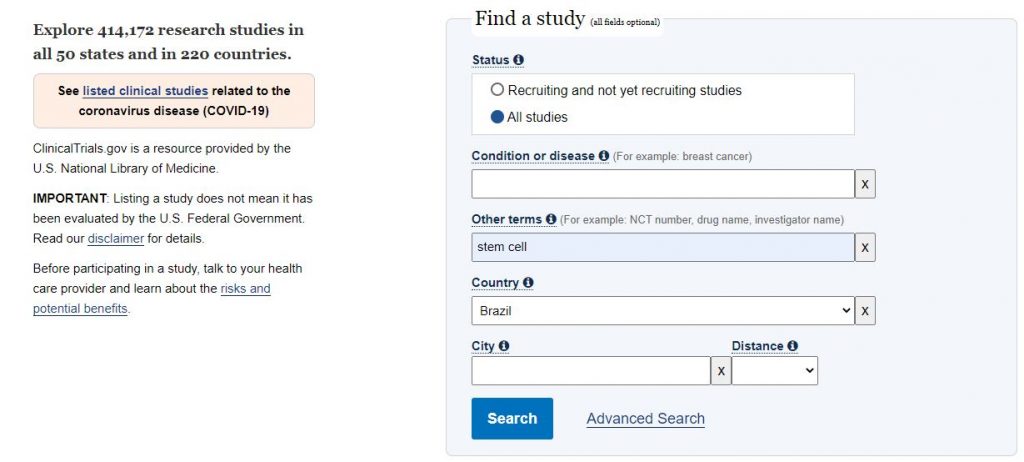The height and width of the screenshot is (462, 1024).
Task: Click the info icon next to City
Action: point(504,346)
